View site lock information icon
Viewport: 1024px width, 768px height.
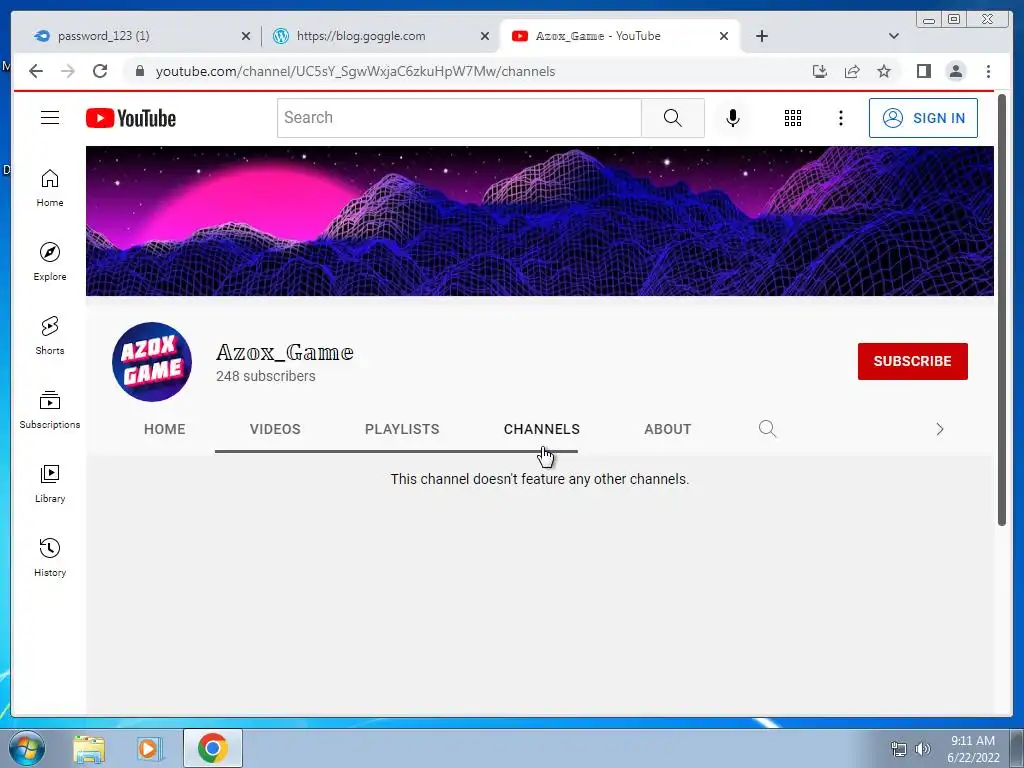tap(139, 71)
